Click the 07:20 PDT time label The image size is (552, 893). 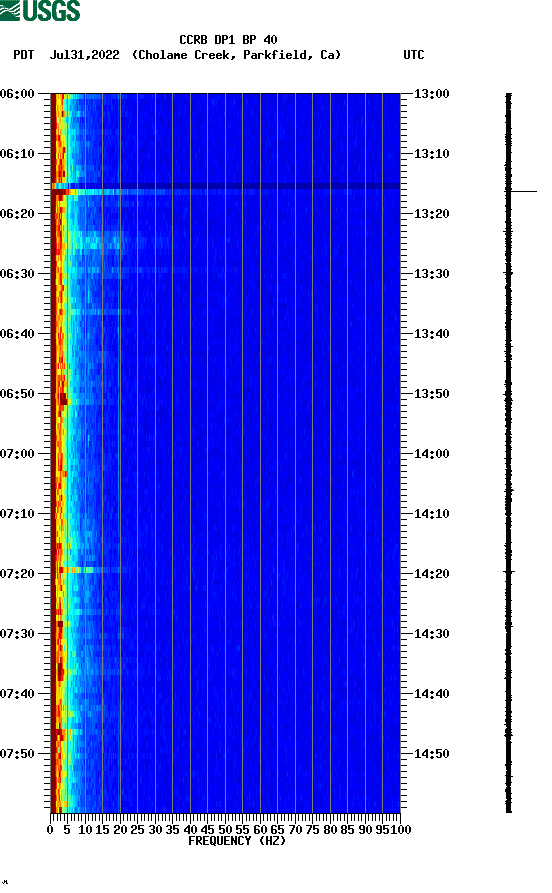tap(18, 574)
